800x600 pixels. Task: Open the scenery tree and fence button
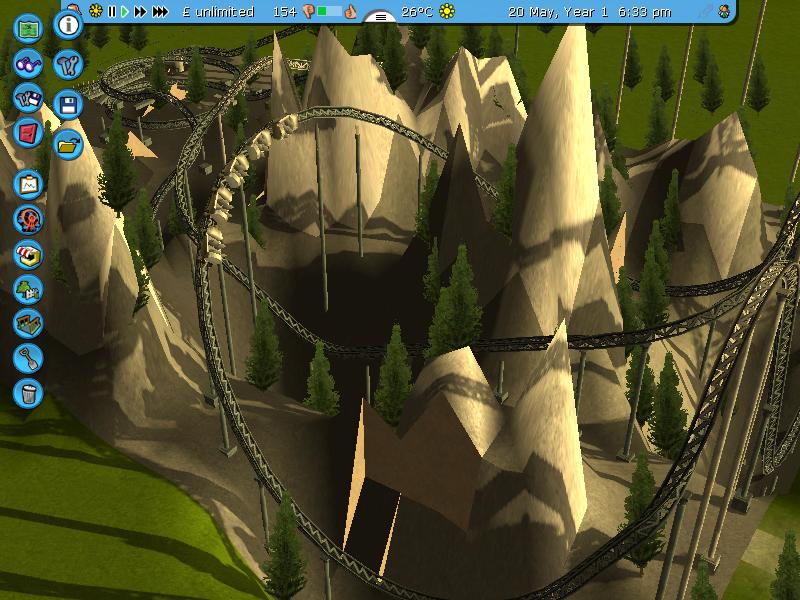tap(28, 289)
